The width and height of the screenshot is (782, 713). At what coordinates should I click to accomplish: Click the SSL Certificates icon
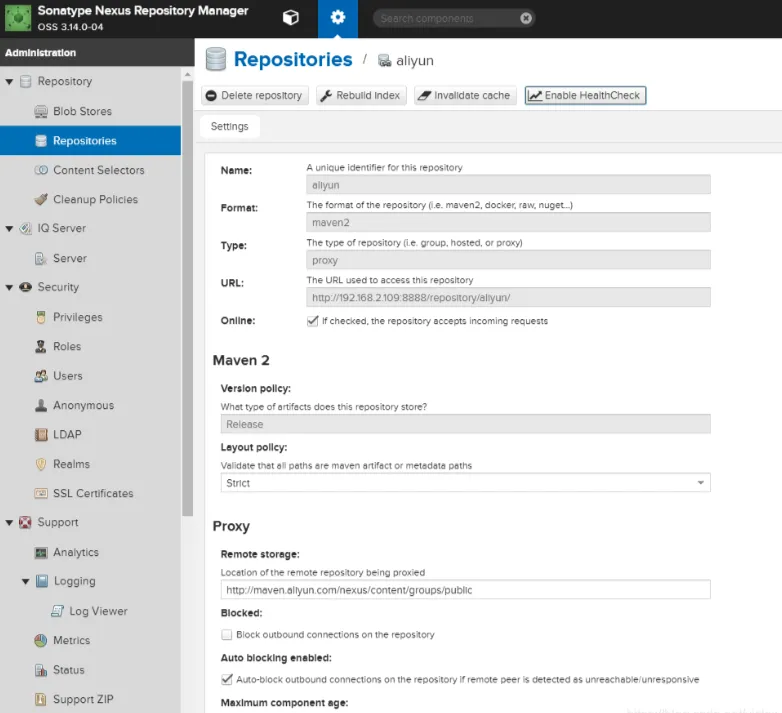click(41, 494)
